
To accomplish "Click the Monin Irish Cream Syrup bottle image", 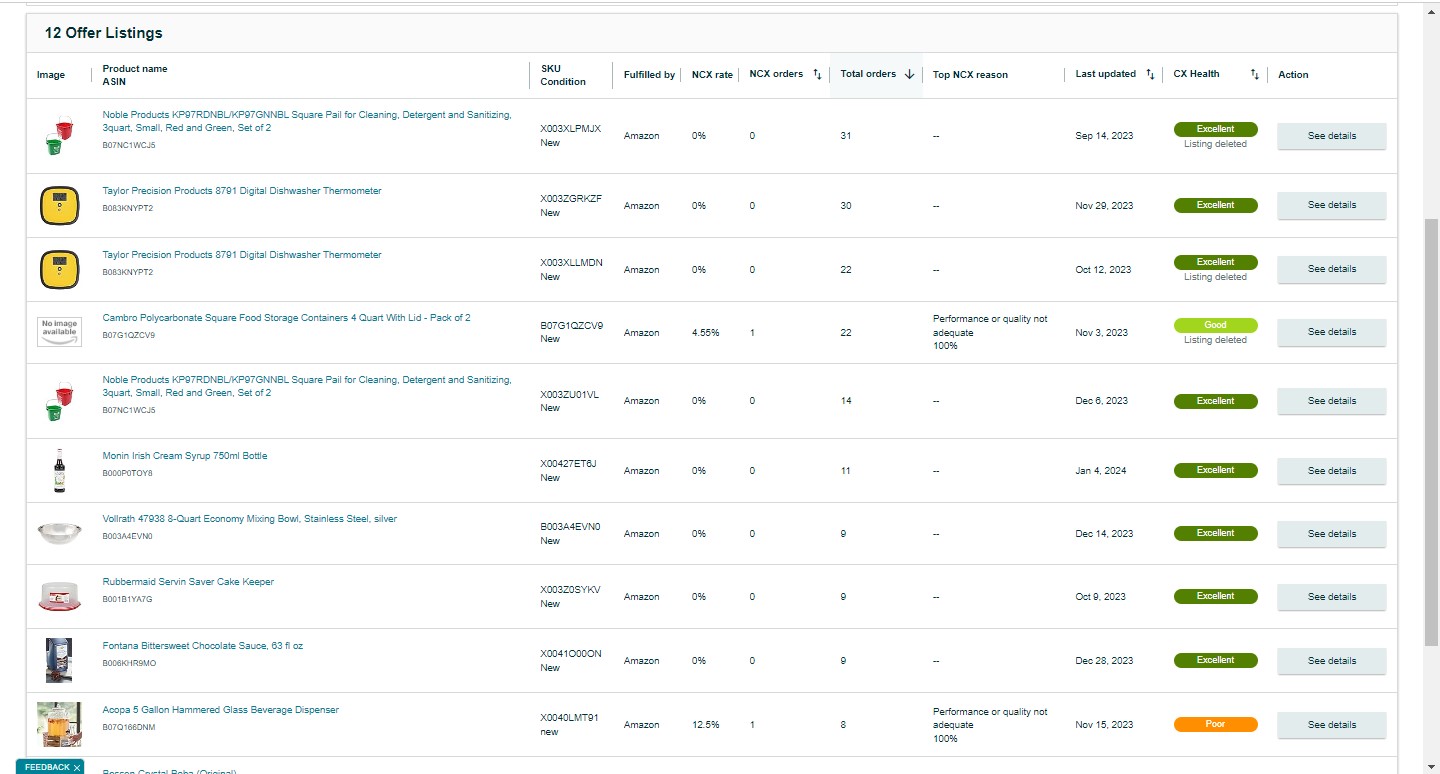I will coord(59,471).
